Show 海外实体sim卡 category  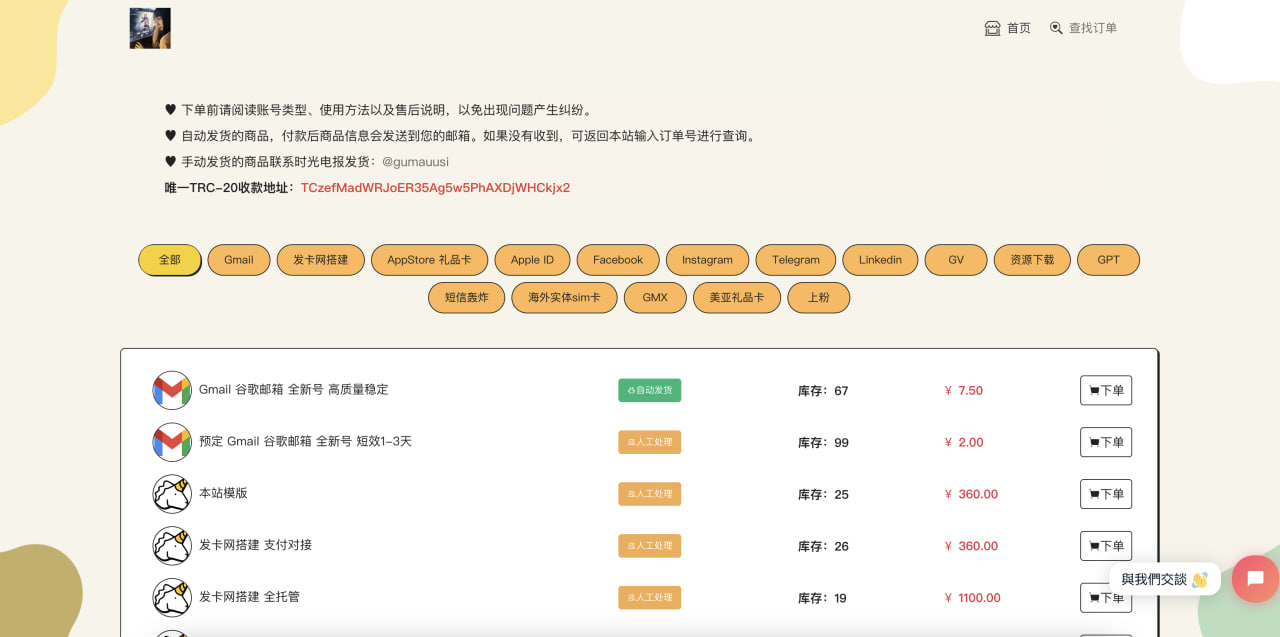point(564,298)
